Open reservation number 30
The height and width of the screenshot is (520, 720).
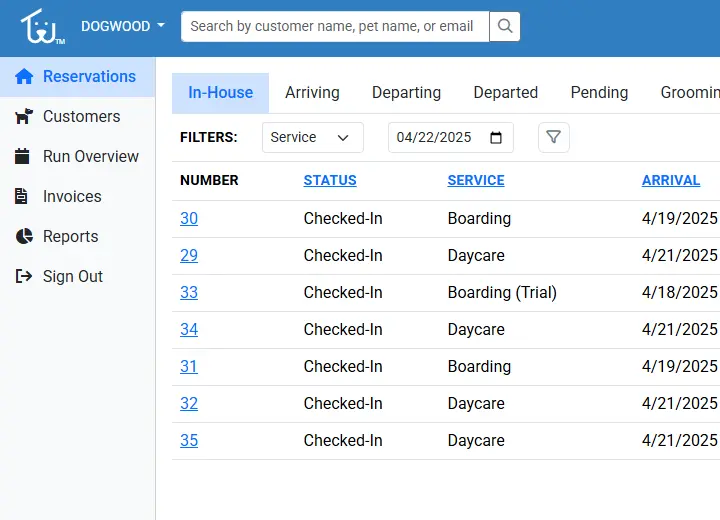[189, 219]
